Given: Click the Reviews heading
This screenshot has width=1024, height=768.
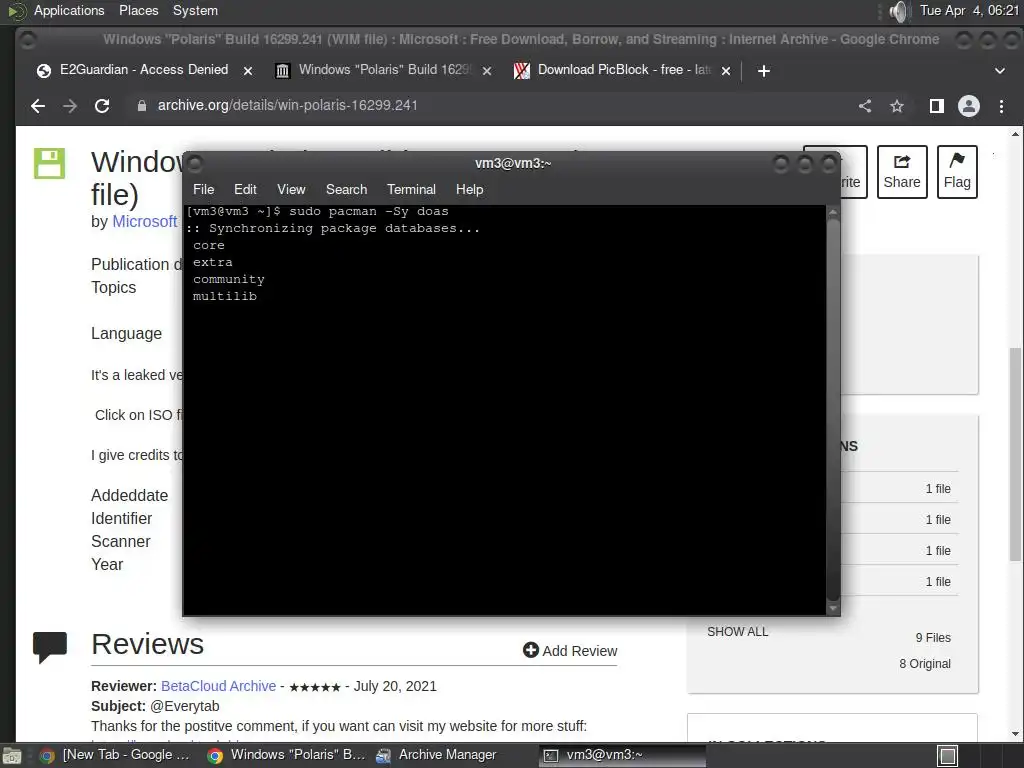Looking at the screenshot, I should point(148,644).
